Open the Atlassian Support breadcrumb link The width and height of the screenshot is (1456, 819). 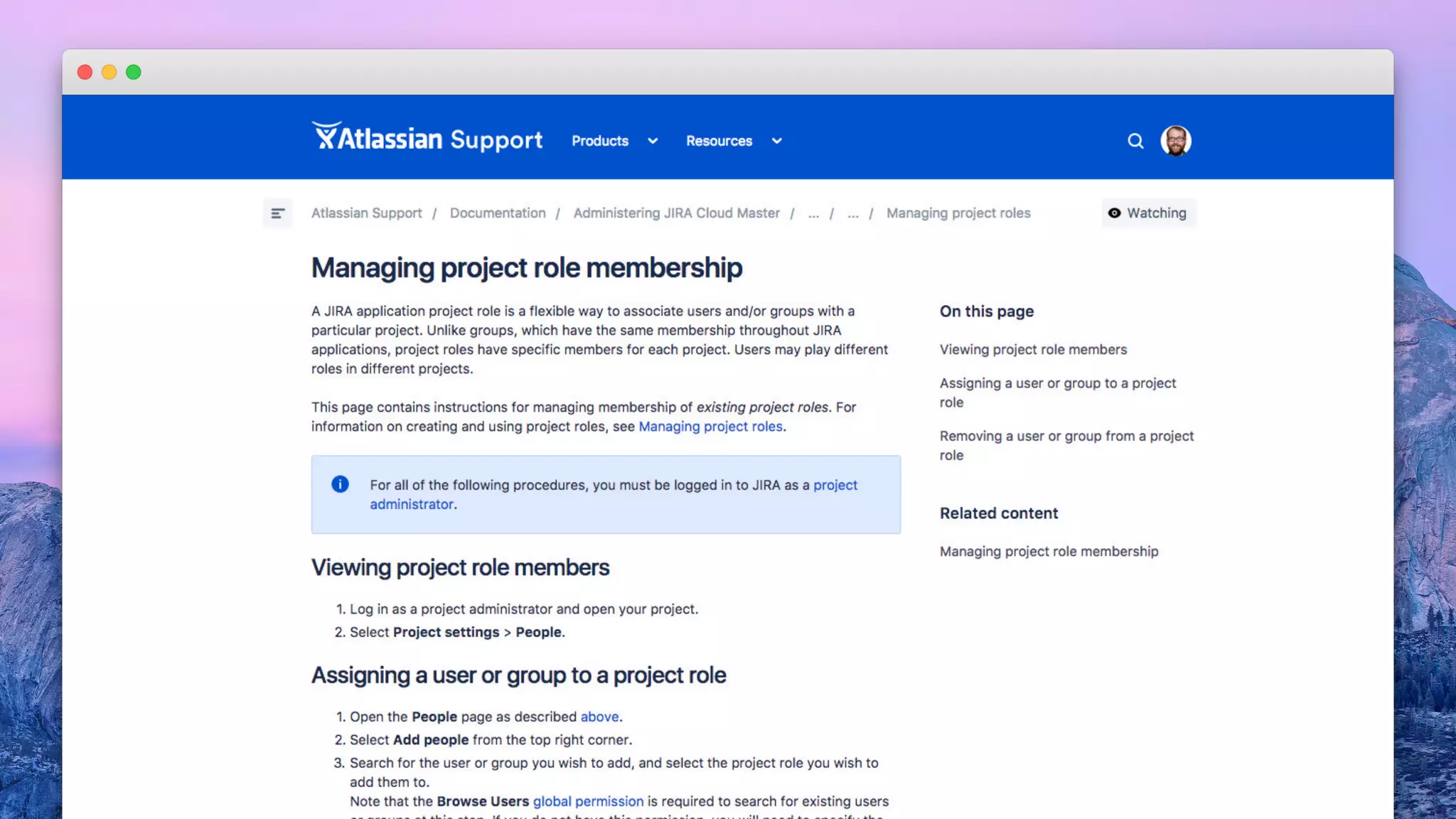coord(366,213)
